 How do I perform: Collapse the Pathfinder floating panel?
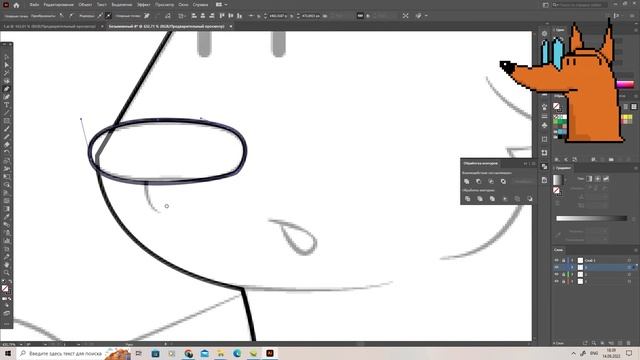526,163
